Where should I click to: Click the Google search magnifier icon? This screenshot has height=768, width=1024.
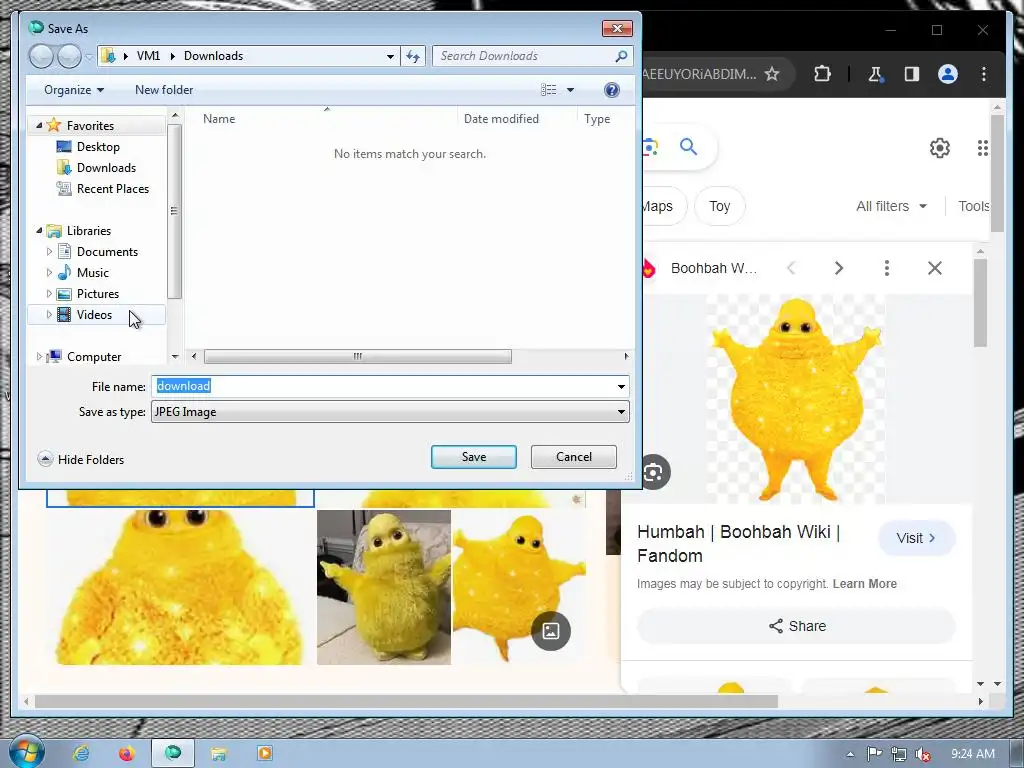688,147
